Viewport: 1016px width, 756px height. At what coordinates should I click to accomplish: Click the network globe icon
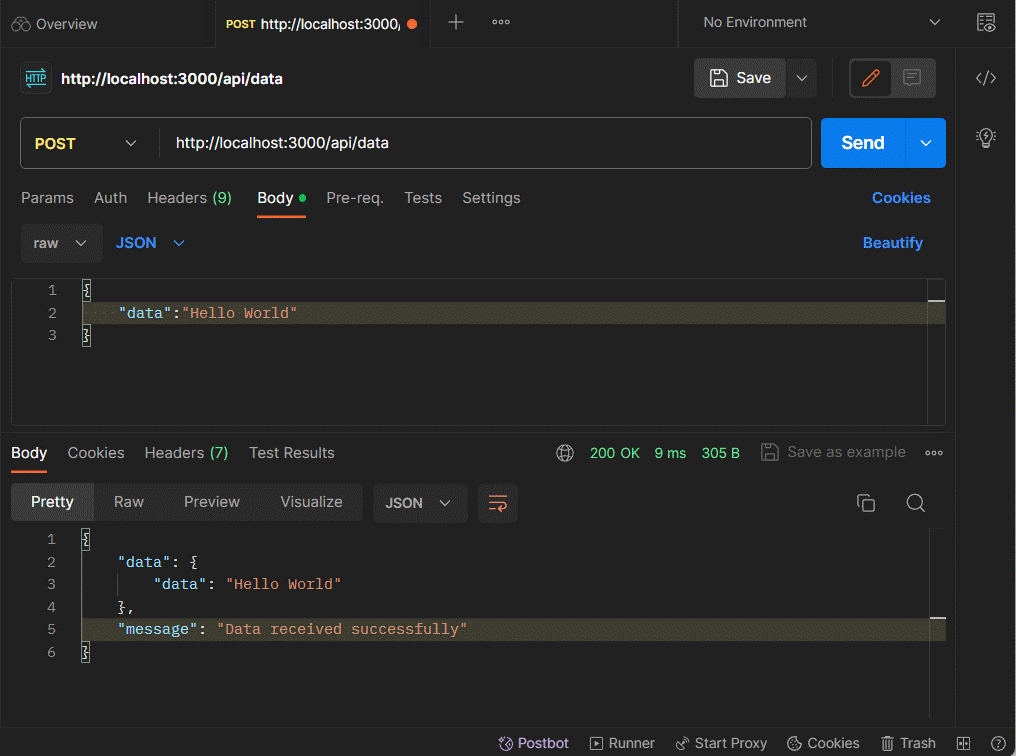point(565,453)
